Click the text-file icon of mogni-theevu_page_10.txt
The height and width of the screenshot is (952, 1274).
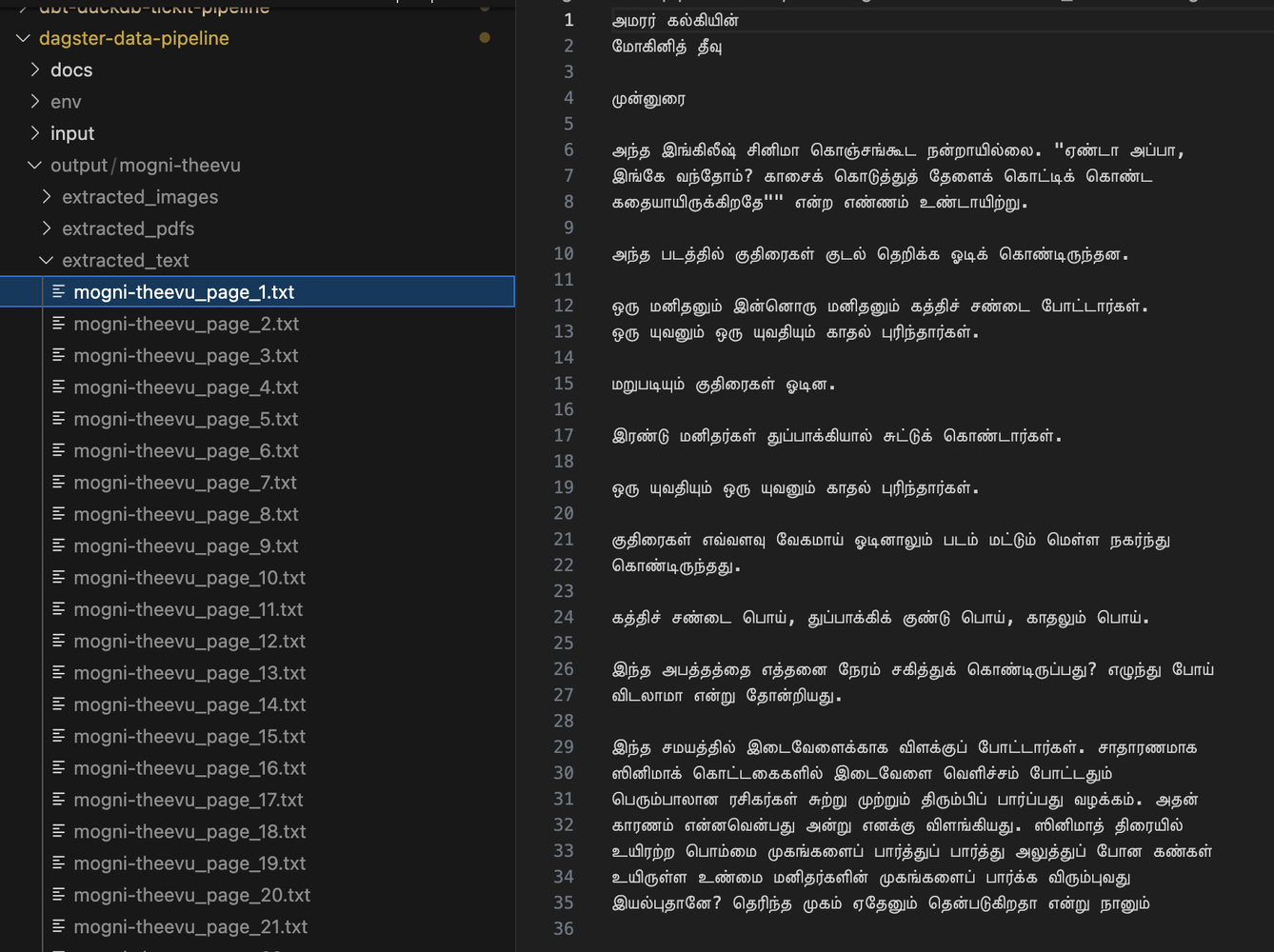pyautogui.click(x=59, y=578)
